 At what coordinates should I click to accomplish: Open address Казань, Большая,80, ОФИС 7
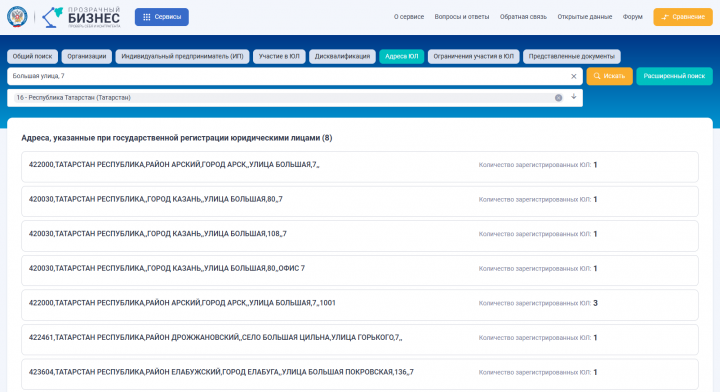click(x=360, y=270)
